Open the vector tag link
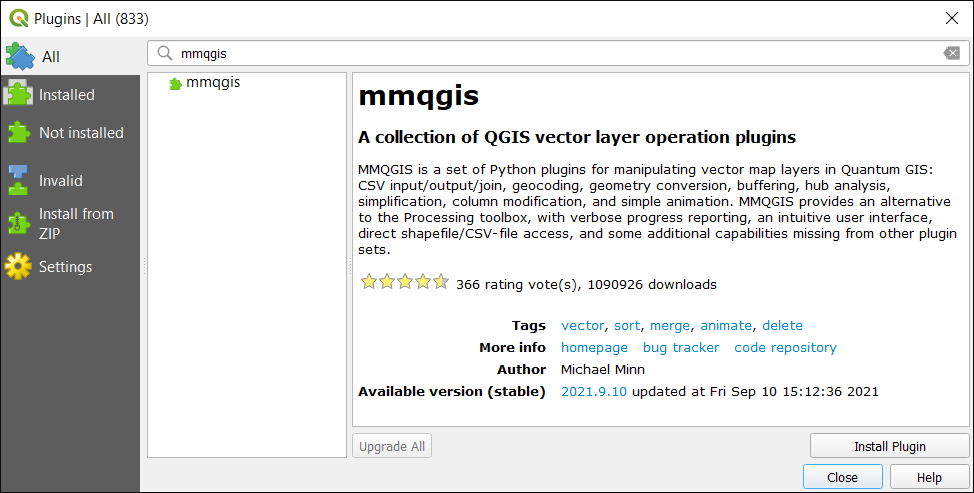Image resolution: width=974 pixels, height=493 pixels. pos(582,325)
